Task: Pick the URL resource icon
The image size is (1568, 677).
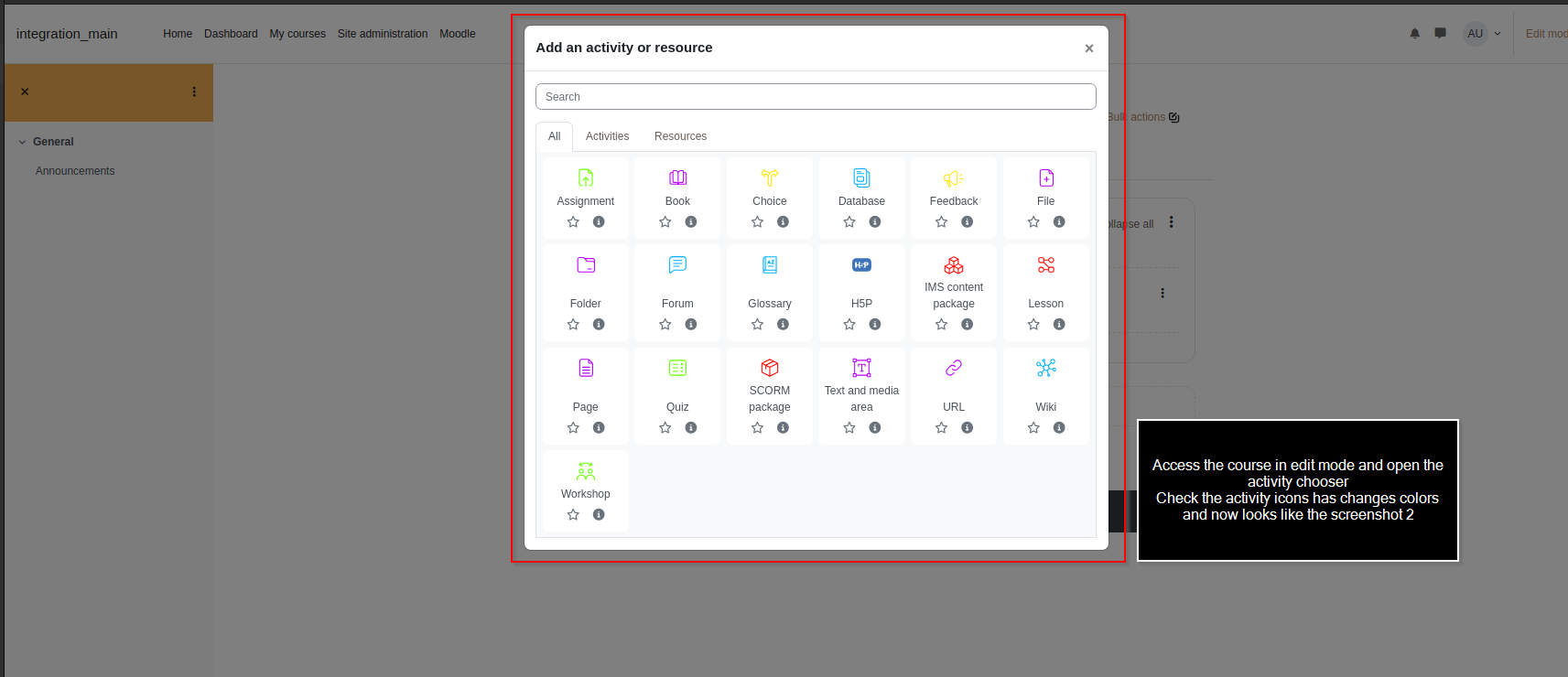Action: (x=954, y=368)
